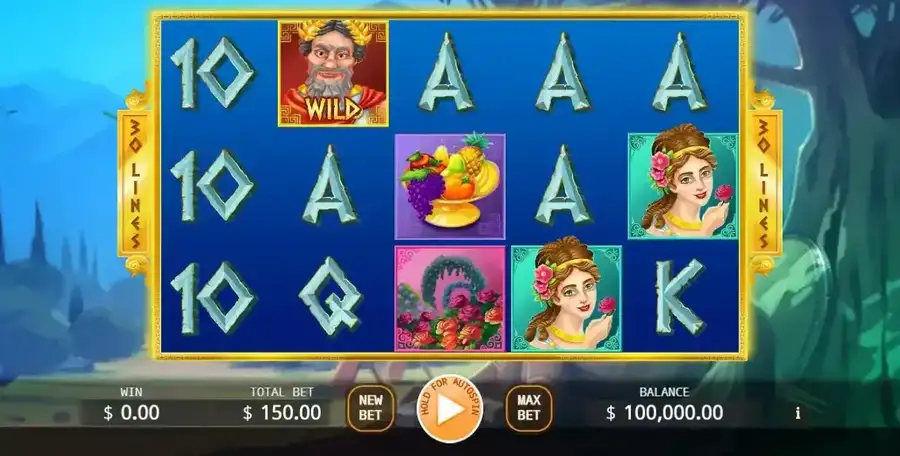The height and width of the screenshot is (456, 900).
Task: Click the goddess symbol in the bottom row
Action: [x=566, y=299]
